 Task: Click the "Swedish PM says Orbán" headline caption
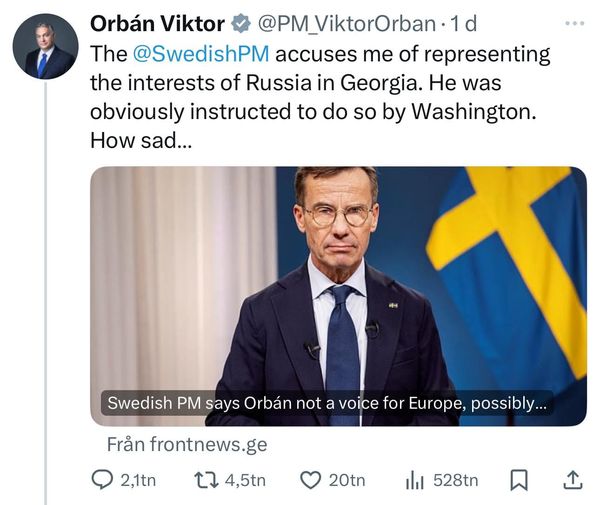pyautogui.click(x=328, y=405)
